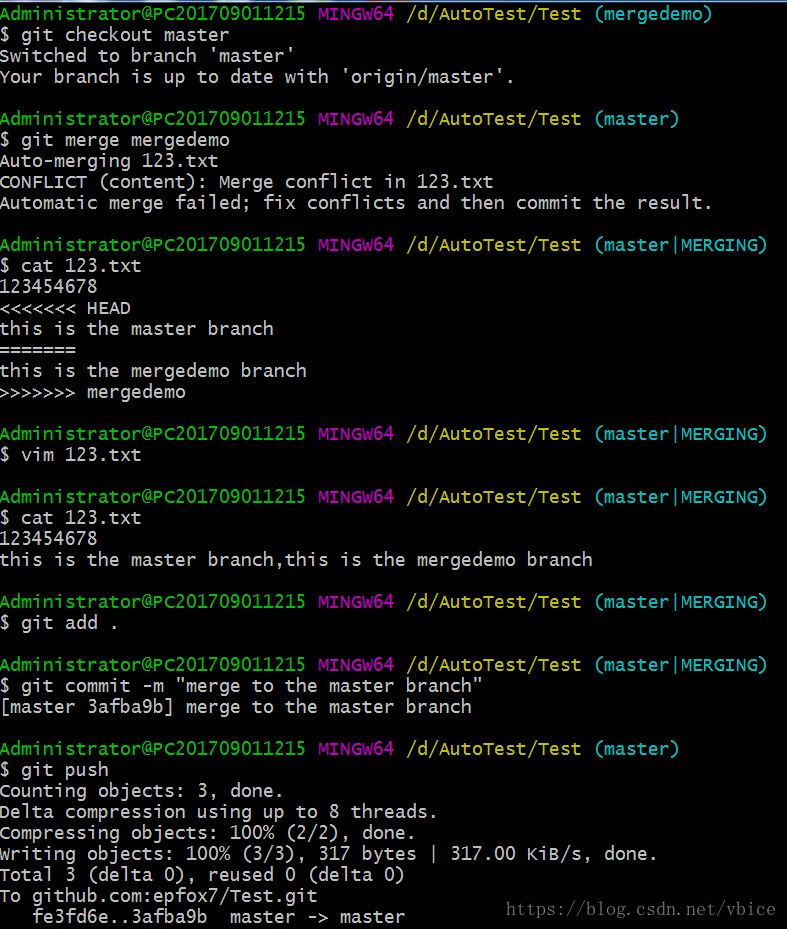Click the standalone line 'this is the mergedemo branch'
Screen dimensions: 787x929
click(153, 371)
